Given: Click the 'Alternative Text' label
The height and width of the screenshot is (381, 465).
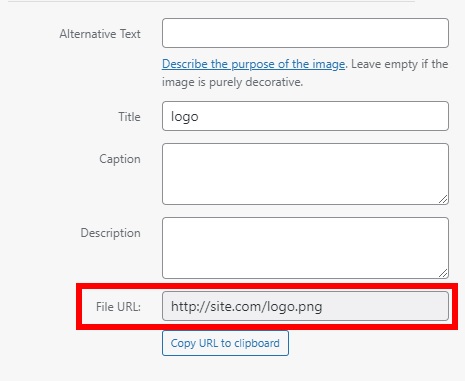Looking at the screenshot, I should [100, 34].
